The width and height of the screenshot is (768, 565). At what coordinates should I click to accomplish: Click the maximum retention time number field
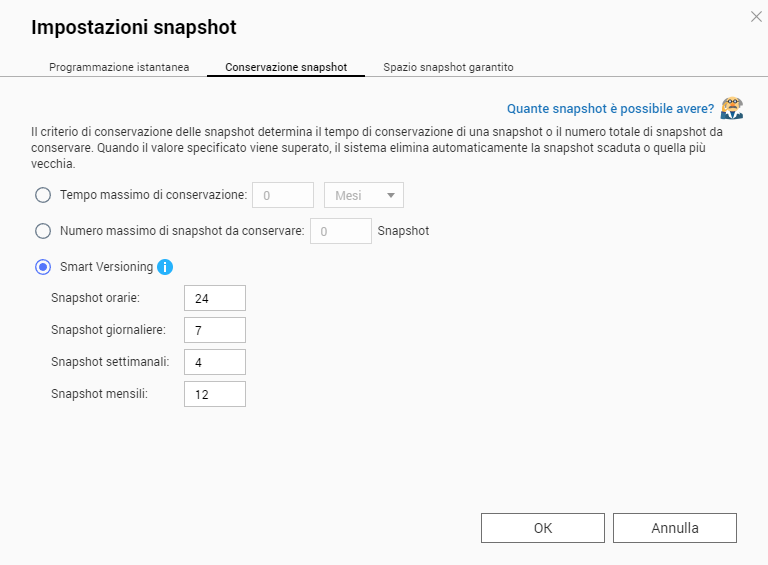tap(283, 195)
